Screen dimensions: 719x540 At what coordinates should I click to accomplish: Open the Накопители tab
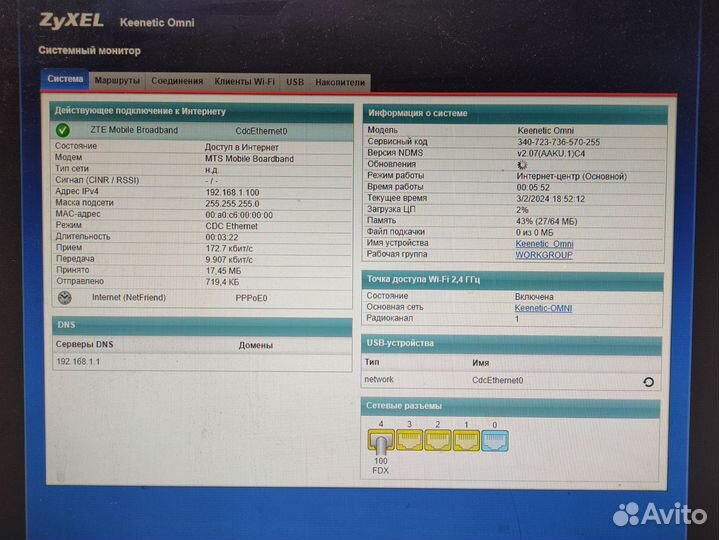tap(340, 82)
